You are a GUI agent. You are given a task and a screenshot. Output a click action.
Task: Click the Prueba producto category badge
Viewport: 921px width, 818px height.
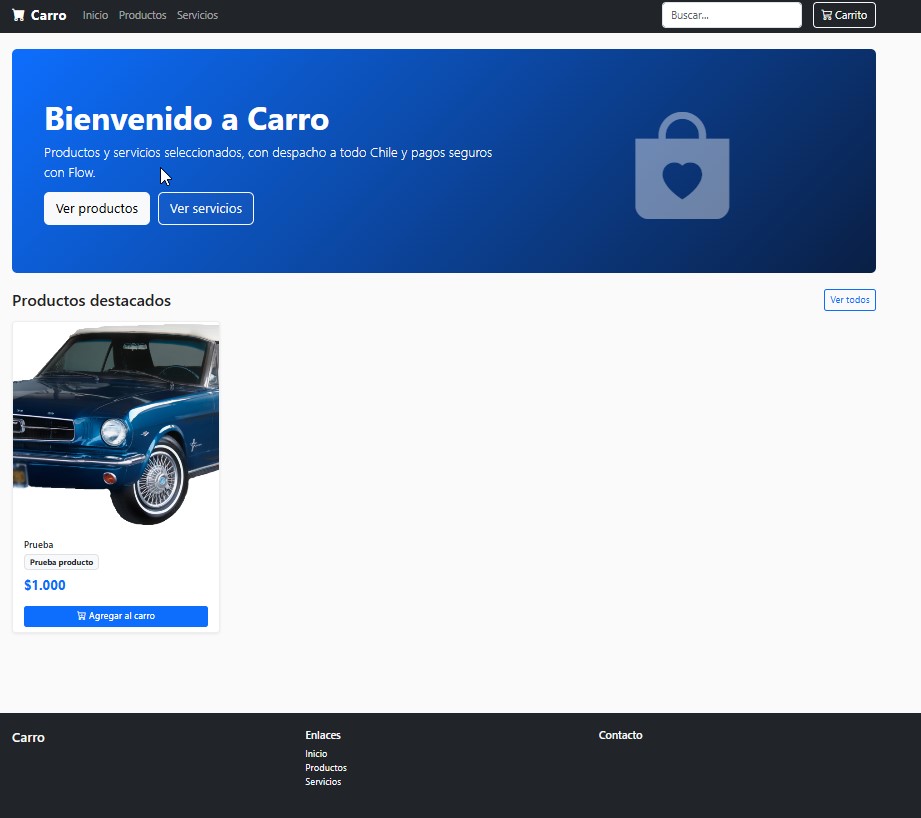pos(62,562)
